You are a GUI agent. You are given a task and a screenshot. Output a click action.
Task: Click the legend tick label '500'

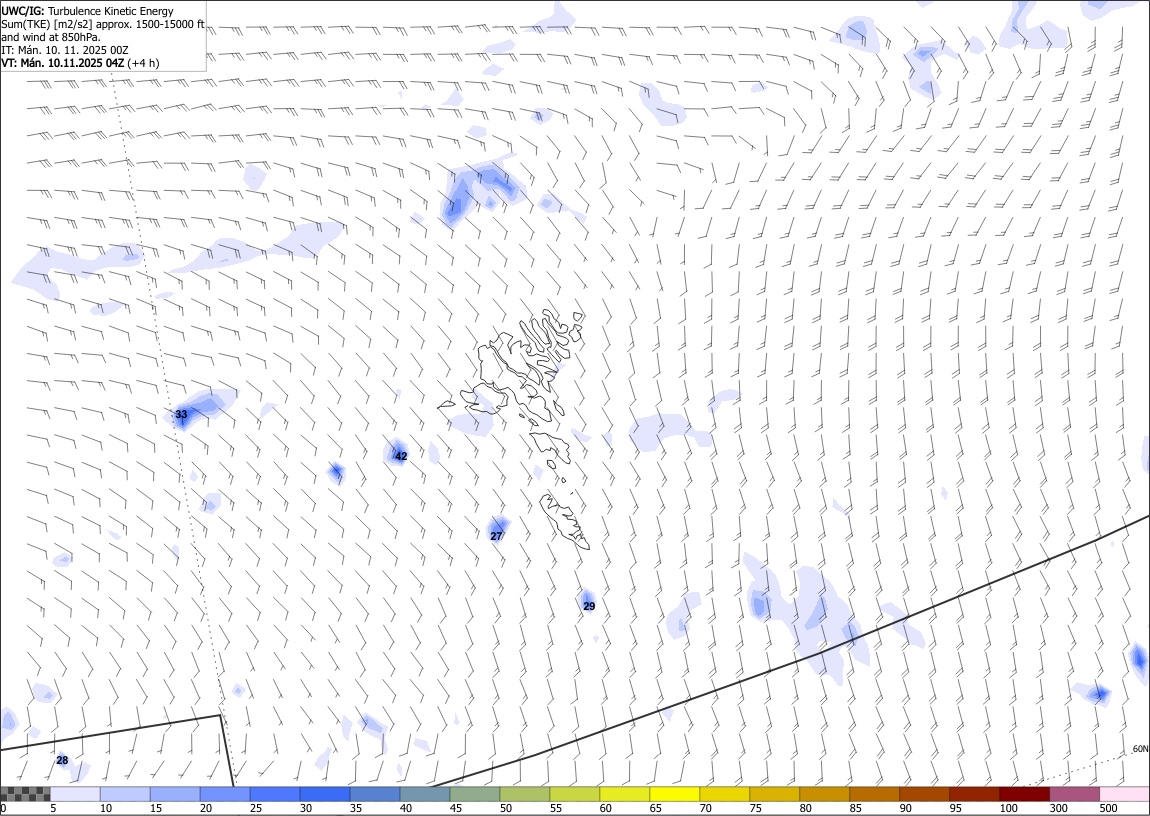pyautogui.click(x=1108, y=808)
